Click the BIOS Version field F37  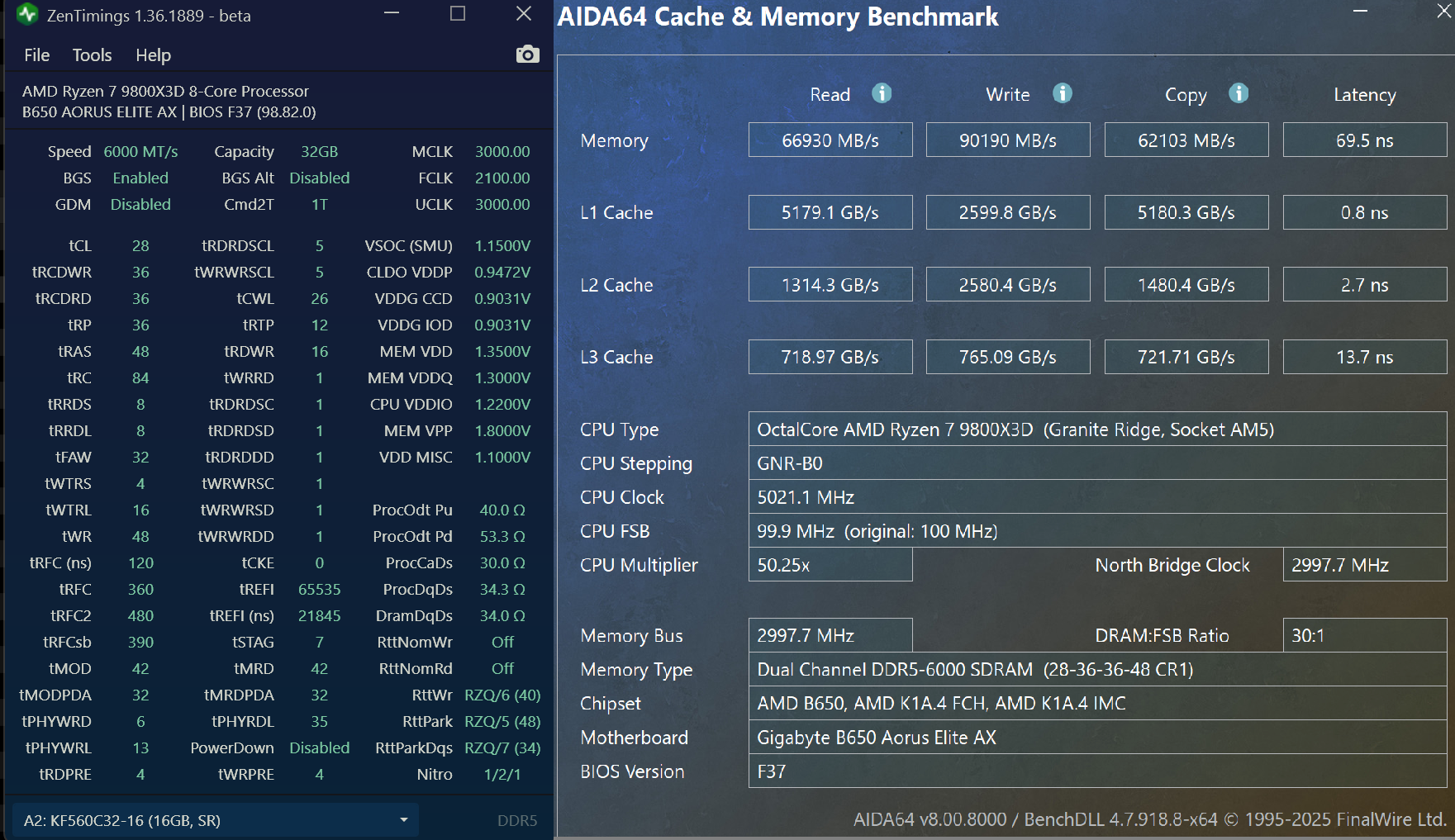coord(1098,771)
